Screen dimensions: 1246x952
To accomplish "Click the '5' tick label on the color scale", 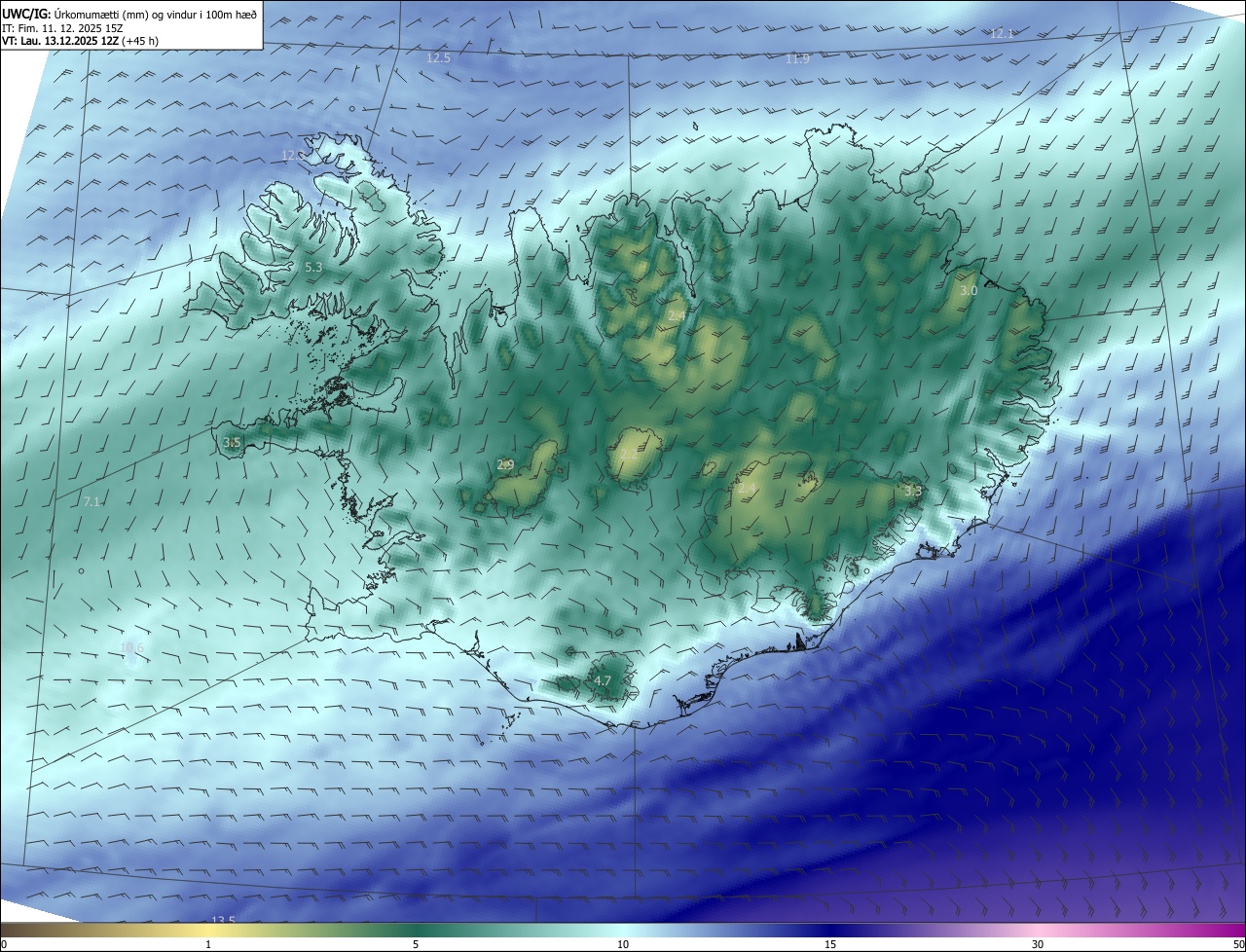I will coord(416,944).
